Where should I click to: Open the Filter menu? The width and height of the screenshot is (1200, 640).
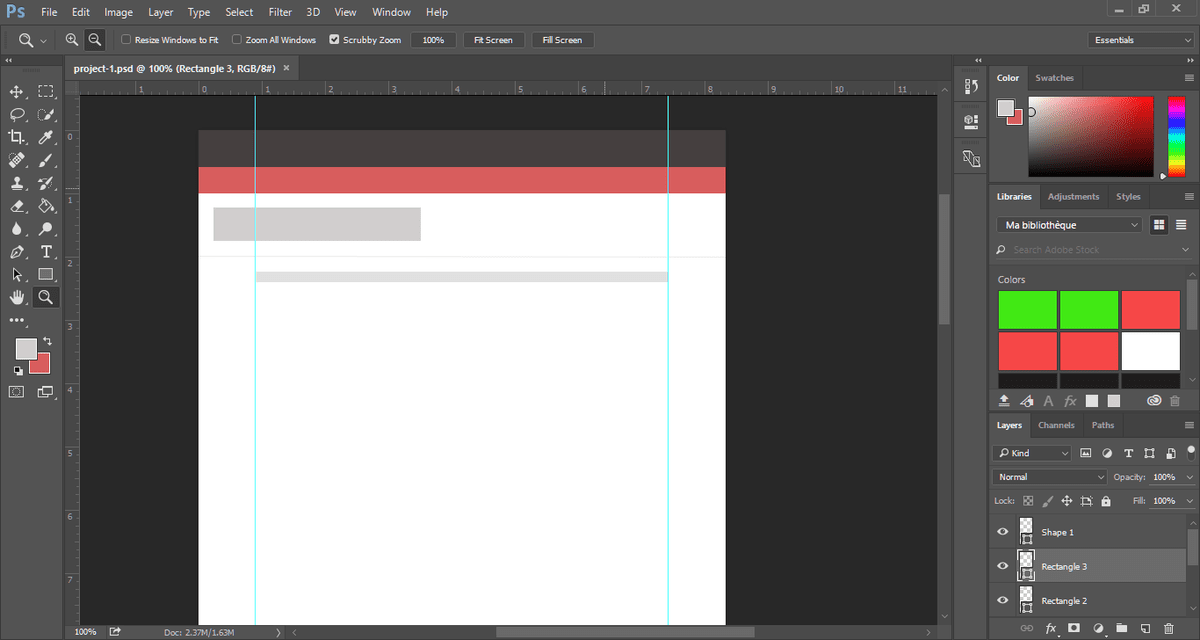[280, 12]
